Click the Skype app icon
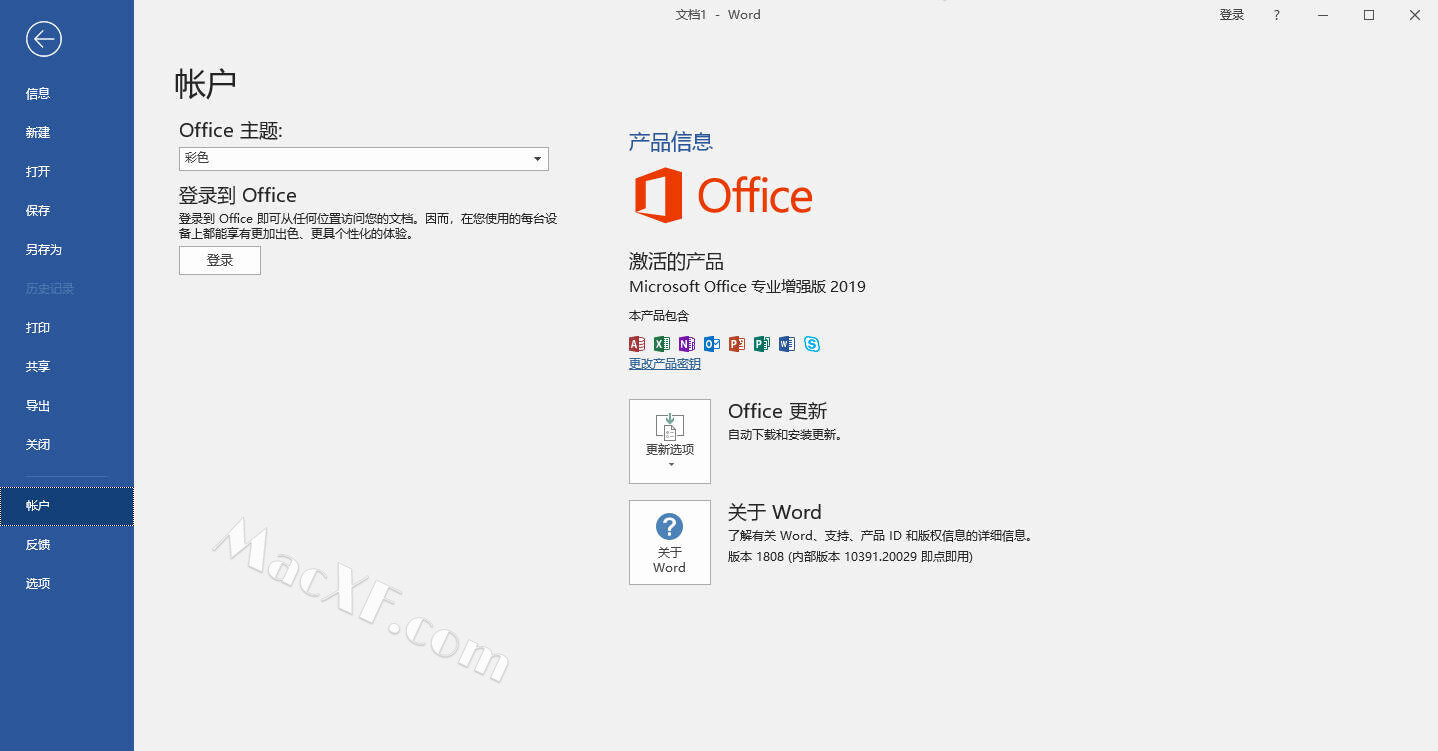 click(812, 344)
